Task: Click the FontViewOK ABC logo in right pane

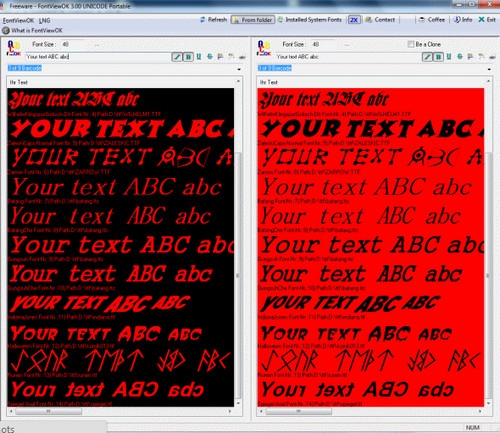Action: pyautogui.click(x=264, y=48)
